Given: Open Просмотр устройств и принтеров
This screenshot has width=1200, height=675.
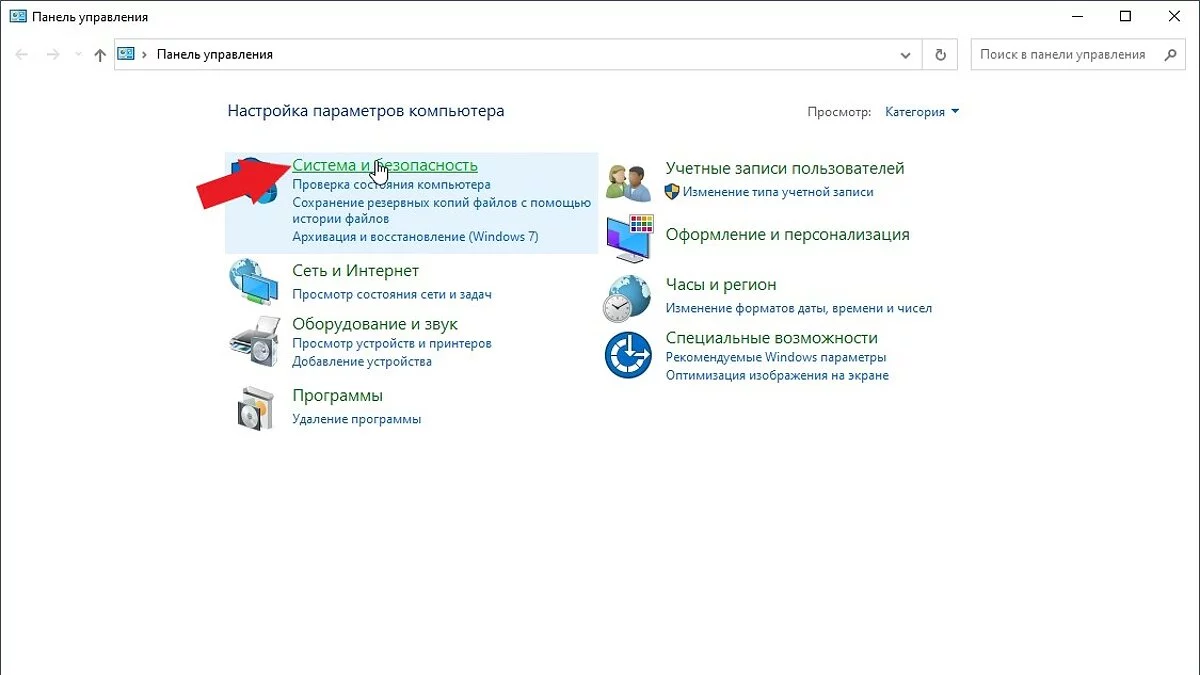Looking at the screenshot, I should (x=392, y=343).
